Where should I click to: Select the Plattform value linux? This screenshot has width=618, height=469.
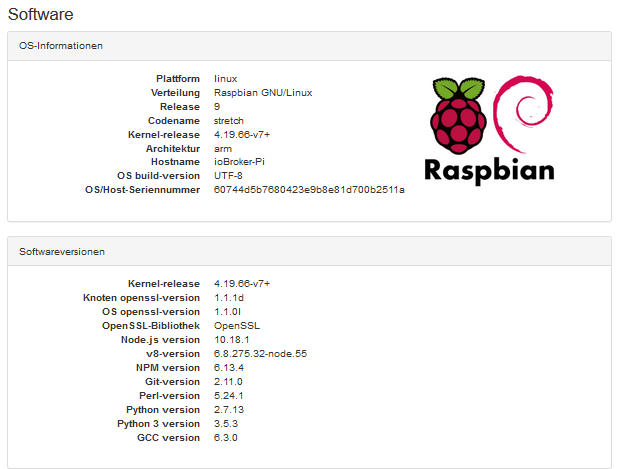pyautogui.click(x=225, y=79)
